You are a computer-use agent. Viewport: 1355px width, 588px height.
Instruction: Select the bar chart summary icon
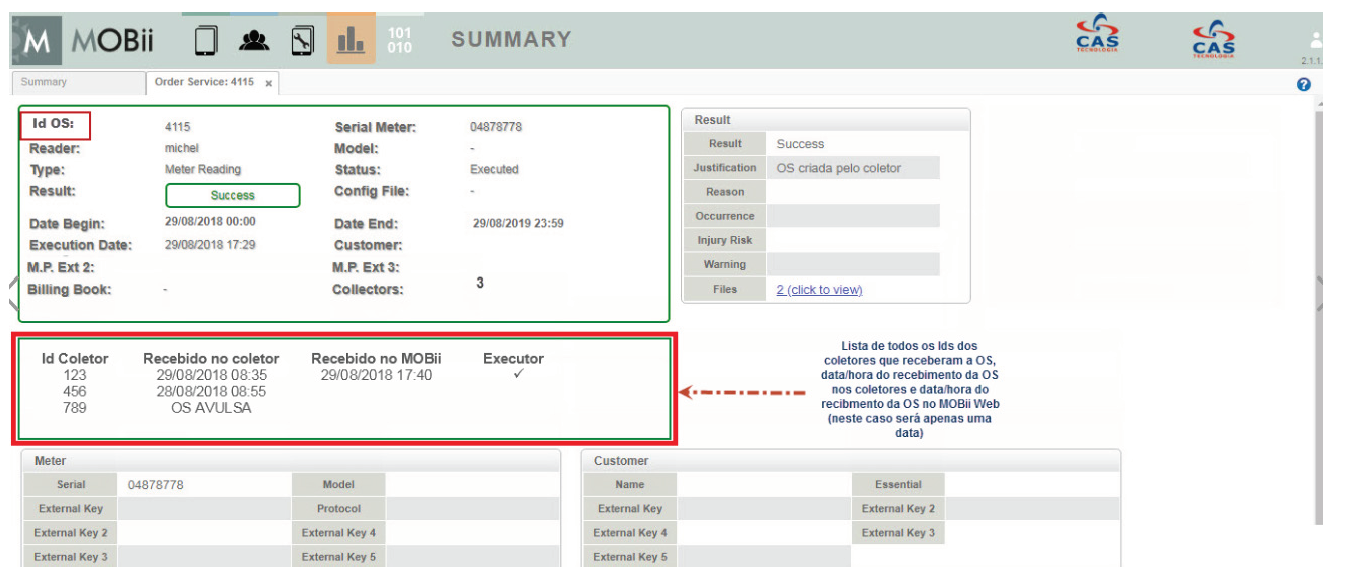350,41
